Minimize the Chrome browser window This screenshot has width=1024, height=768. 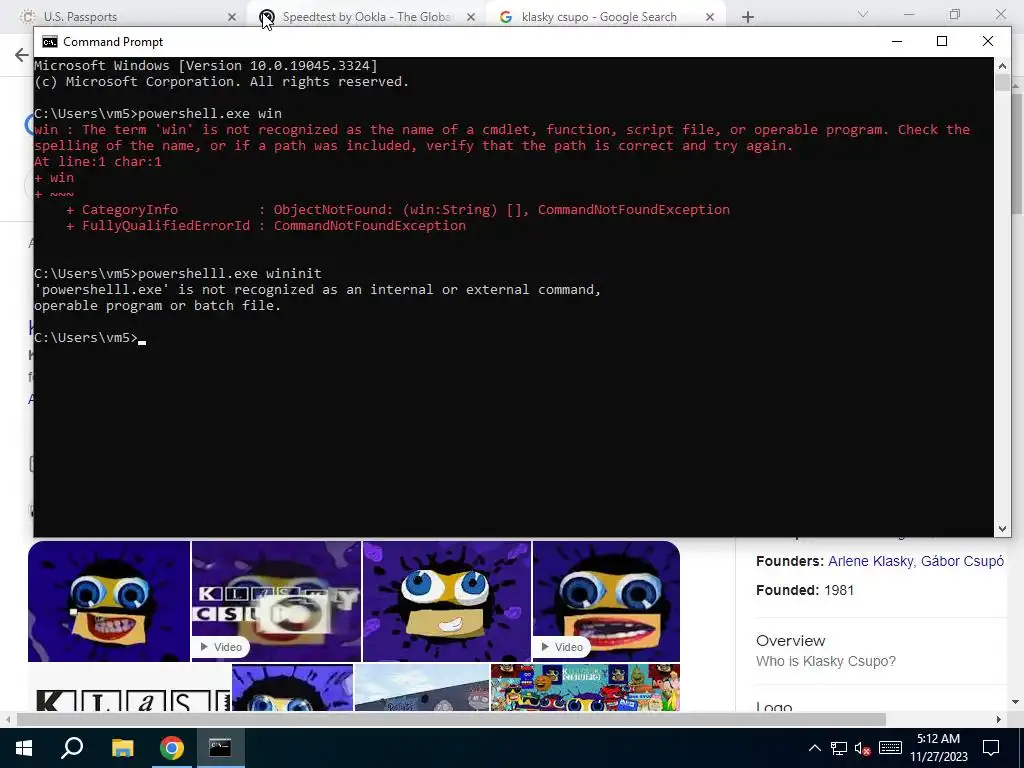point(908,14)
